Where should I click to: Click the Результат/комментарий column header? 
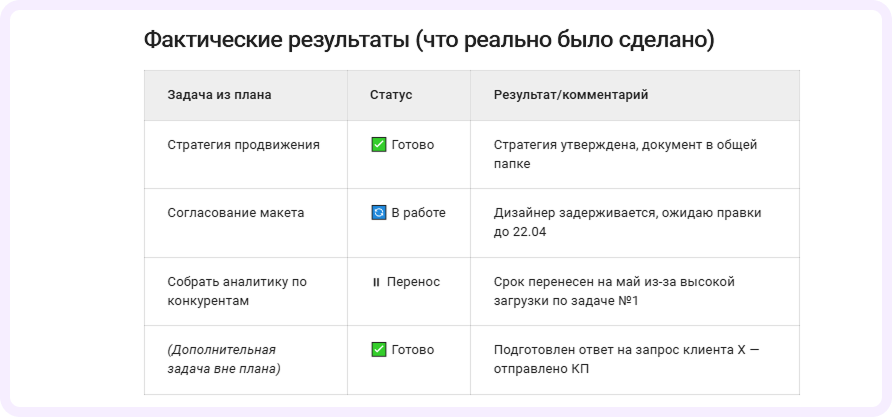click(571, 95)
